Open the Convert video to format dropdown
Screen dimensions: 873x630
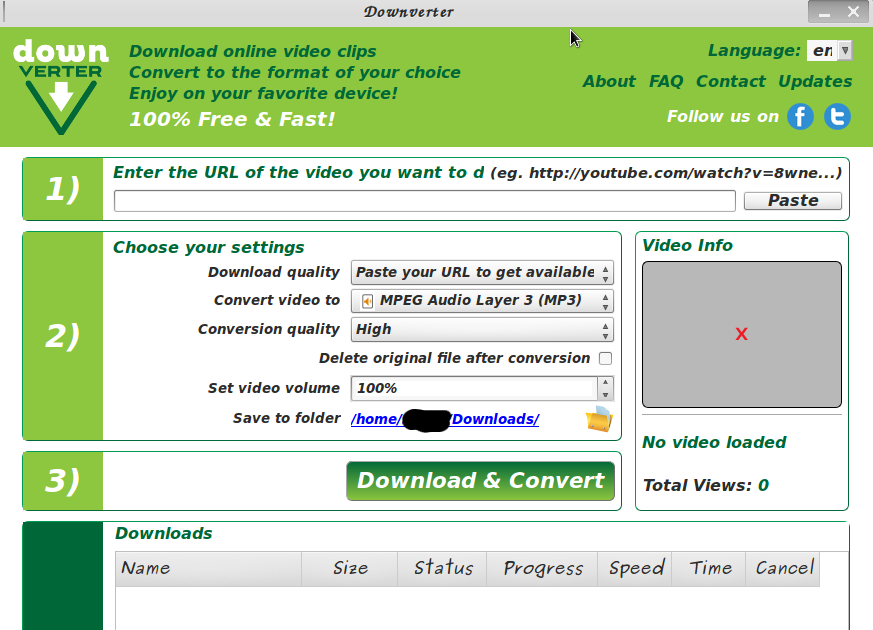click(x=482, y=301)
